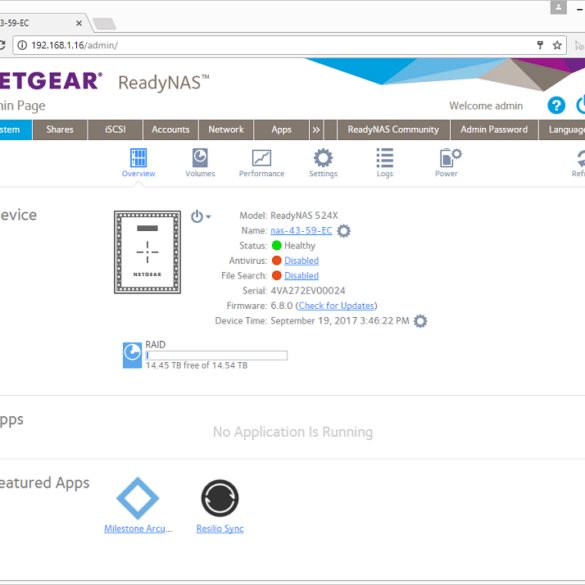
Task: Click the green Healthy status indicator
Action: pyautogui.click(x=276, y=245)
